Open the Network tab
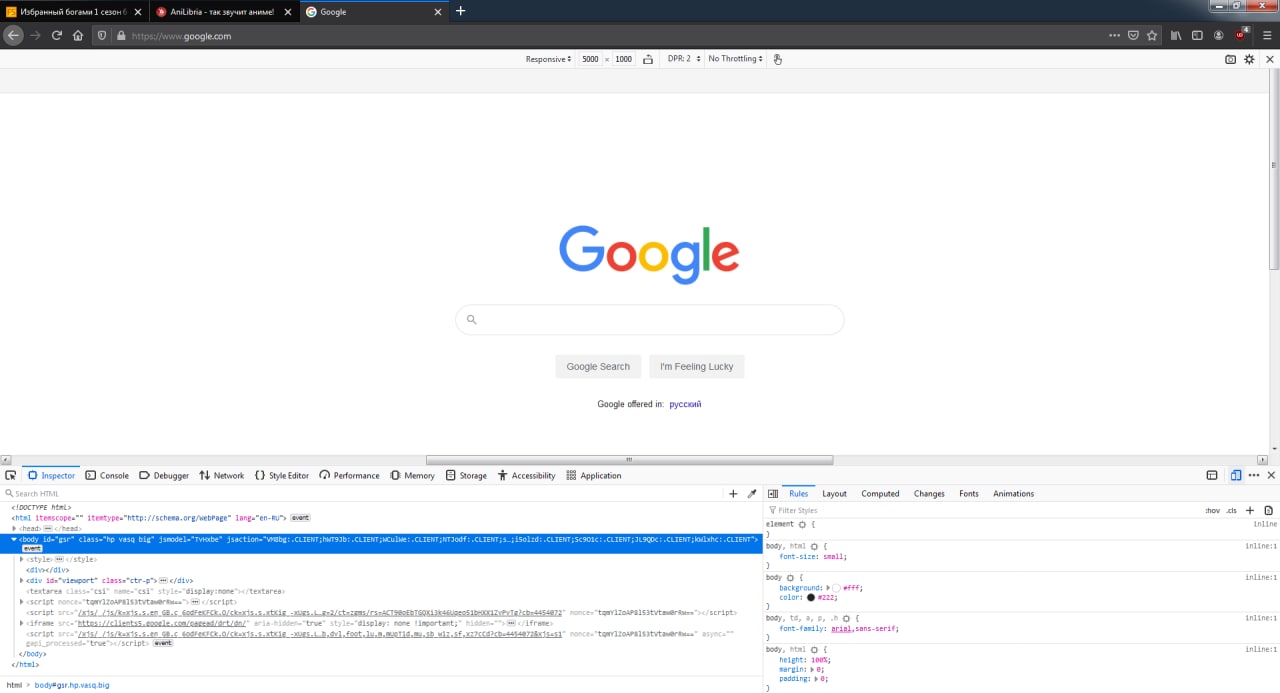The width and height of the screenshot is (1280, 693). (x=221, y=475)
